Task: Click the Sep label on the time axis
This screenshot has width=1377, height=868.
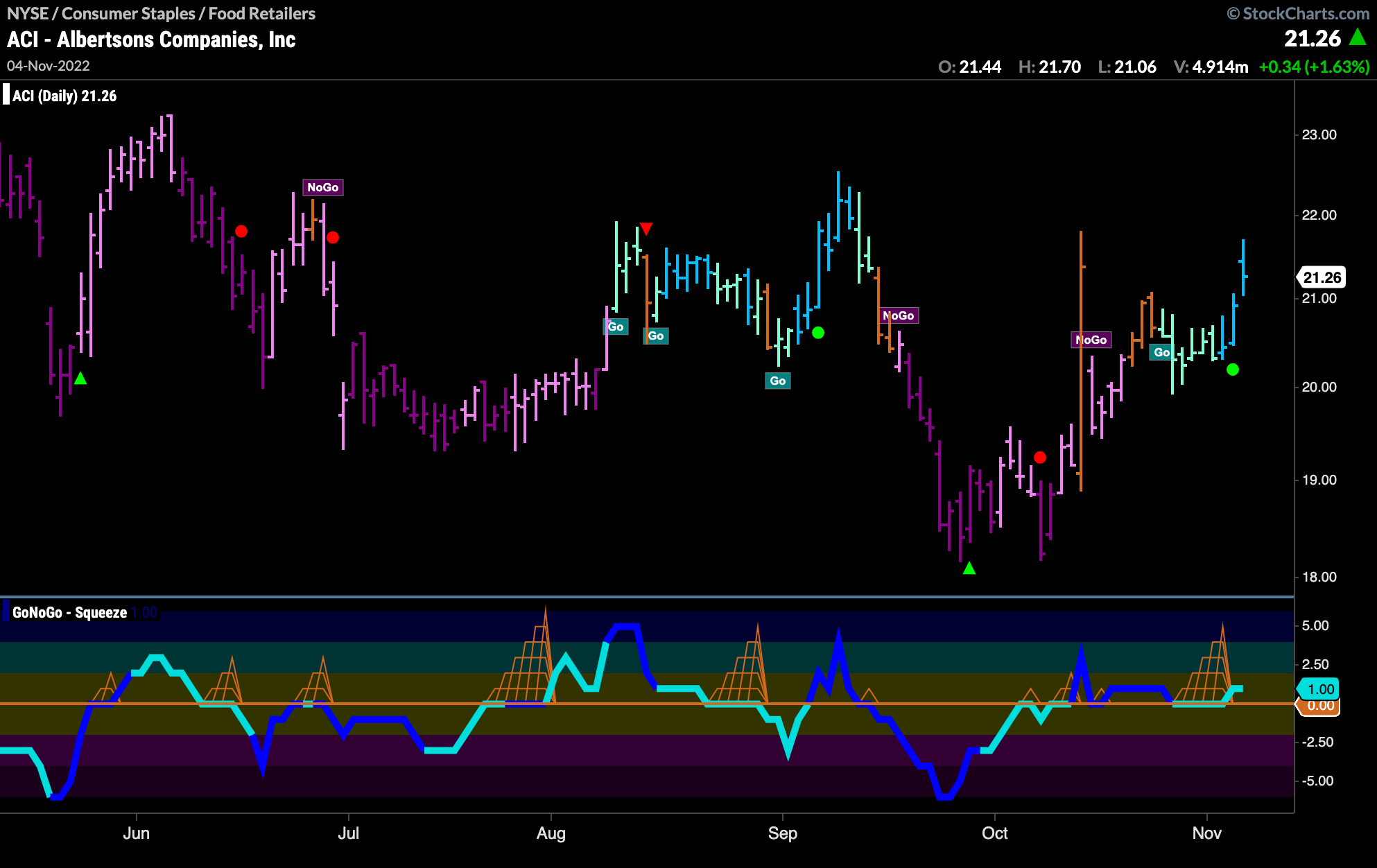Action: coord(783,833)
